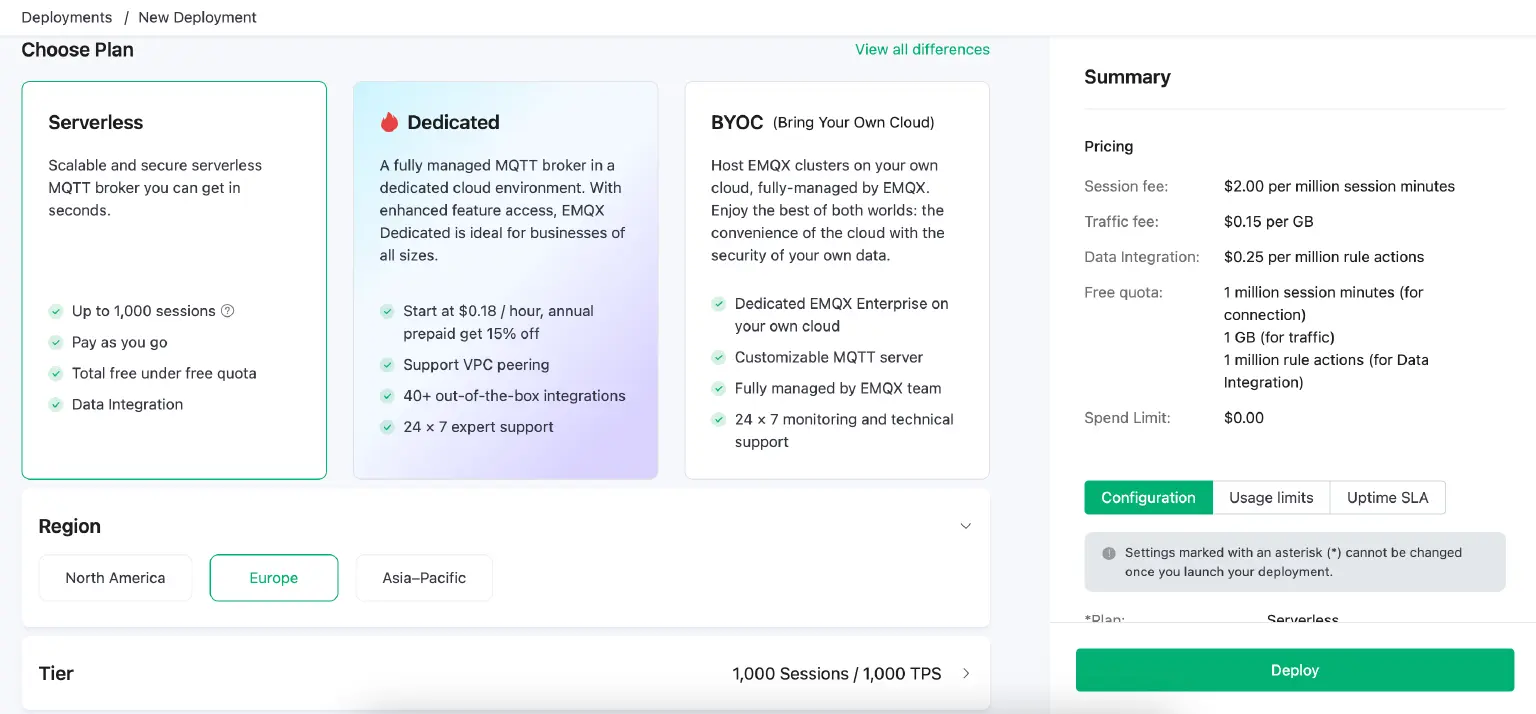Select the North America region
The width and height of the screenshot is (1536, 714).
click(x=115, y=578)
